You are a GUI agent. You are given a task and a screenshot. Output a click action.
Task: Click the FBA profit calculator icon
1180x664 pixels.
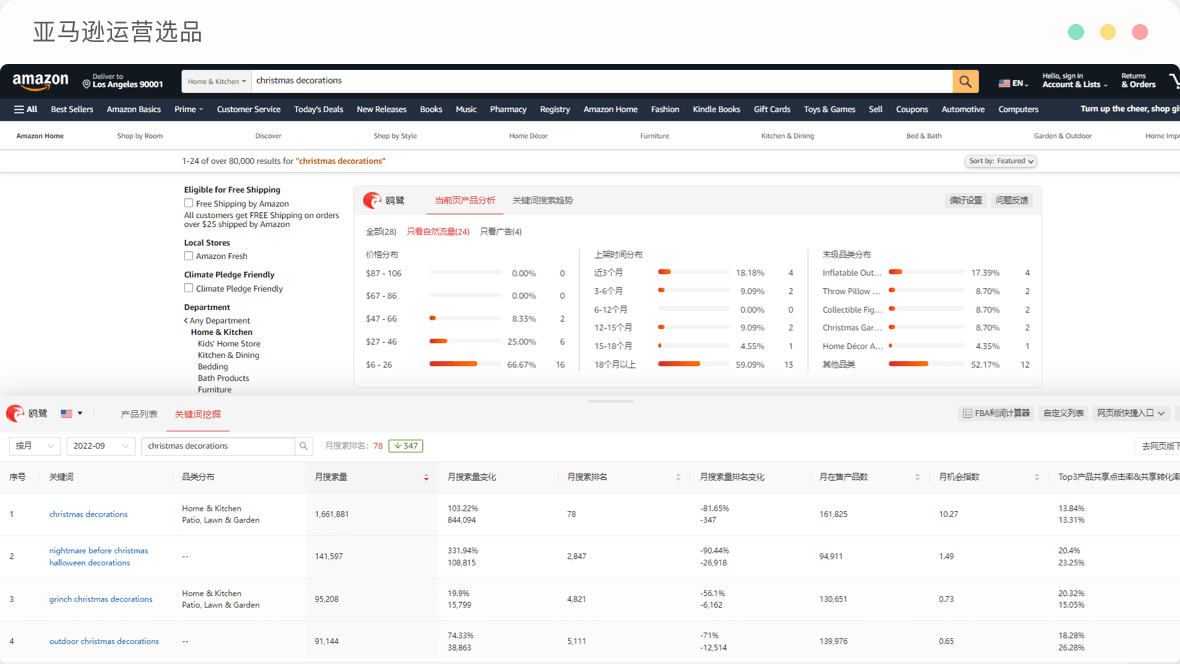click(967, 413)
